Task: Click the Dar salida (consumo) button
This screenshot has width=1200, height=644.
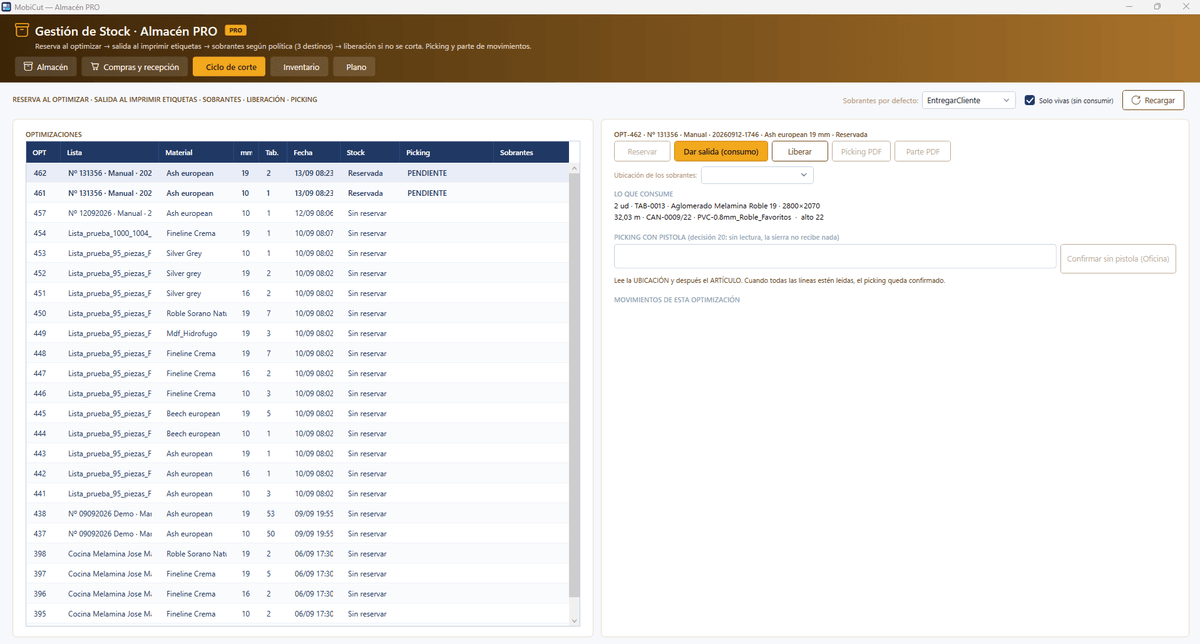Action: [x=720, y=151]
